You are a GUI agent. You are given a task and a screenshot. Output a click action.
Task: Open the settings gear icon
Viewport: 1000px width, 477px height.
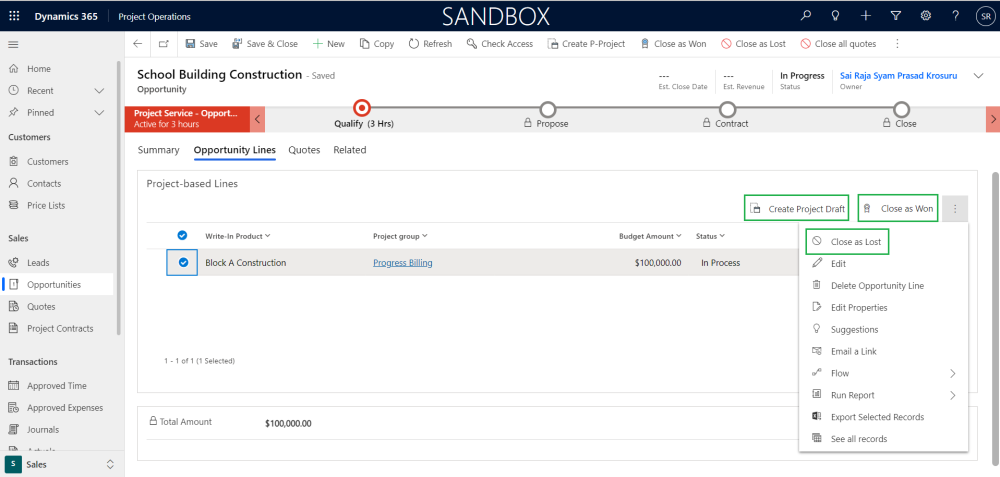click(x=925, y=16)
